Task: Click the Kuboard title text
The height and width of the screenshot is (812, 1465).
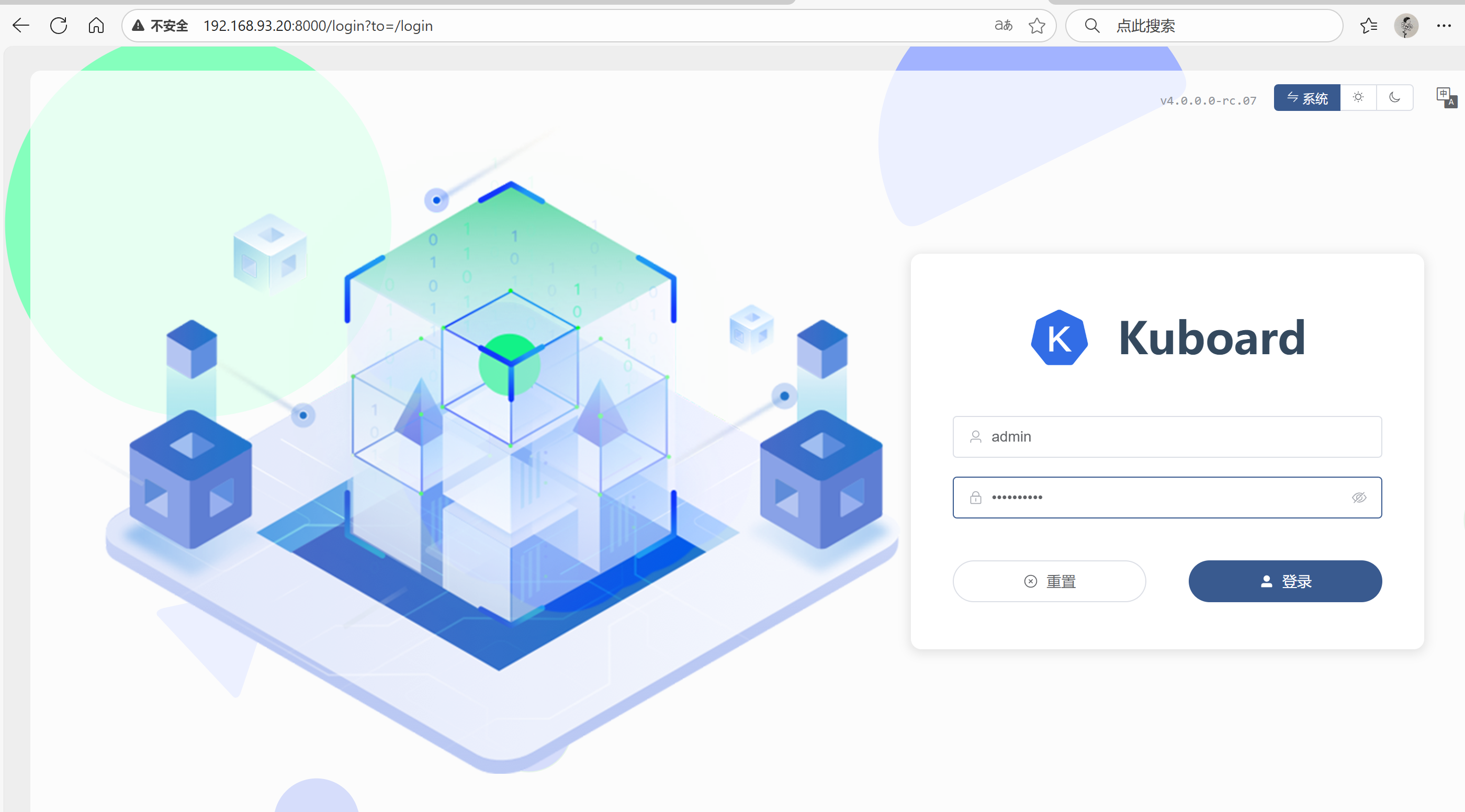Action: tap(1211, 338)
